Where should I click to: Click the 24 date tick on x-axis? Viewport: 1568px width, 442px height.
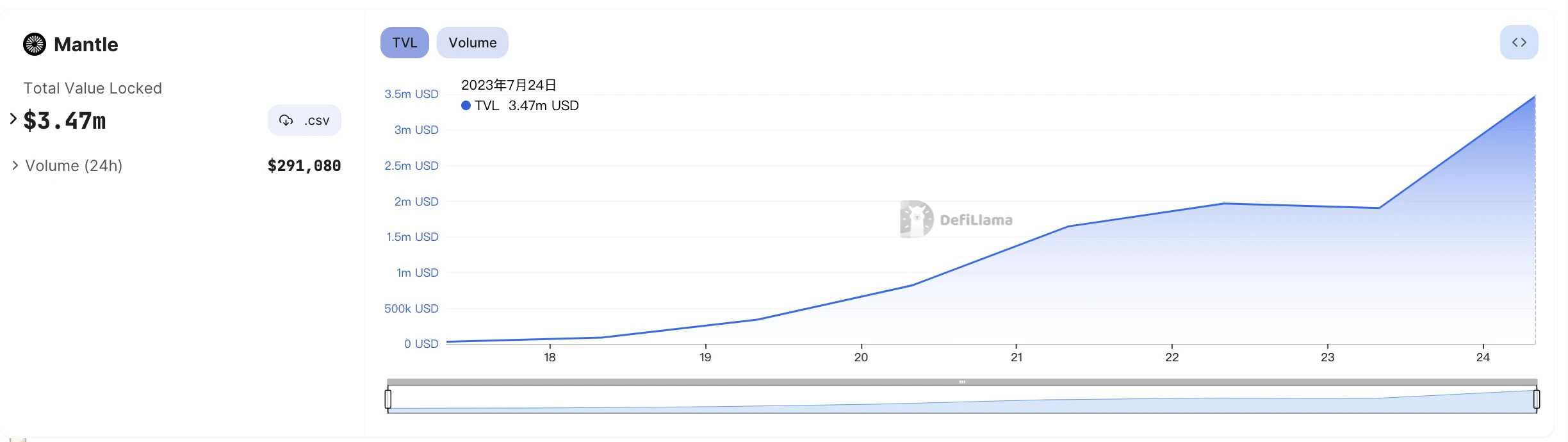[x=1483, y=357]
